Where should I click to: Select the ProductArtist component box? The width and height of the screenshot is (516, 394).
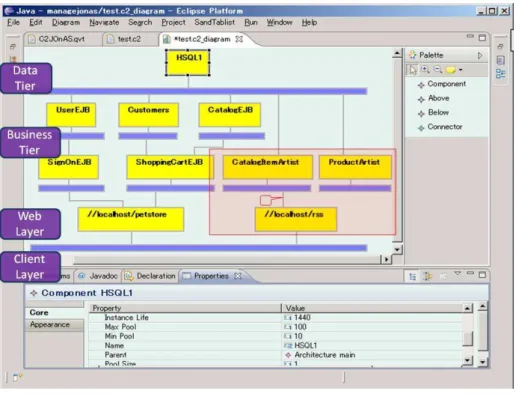coord(355,167)
